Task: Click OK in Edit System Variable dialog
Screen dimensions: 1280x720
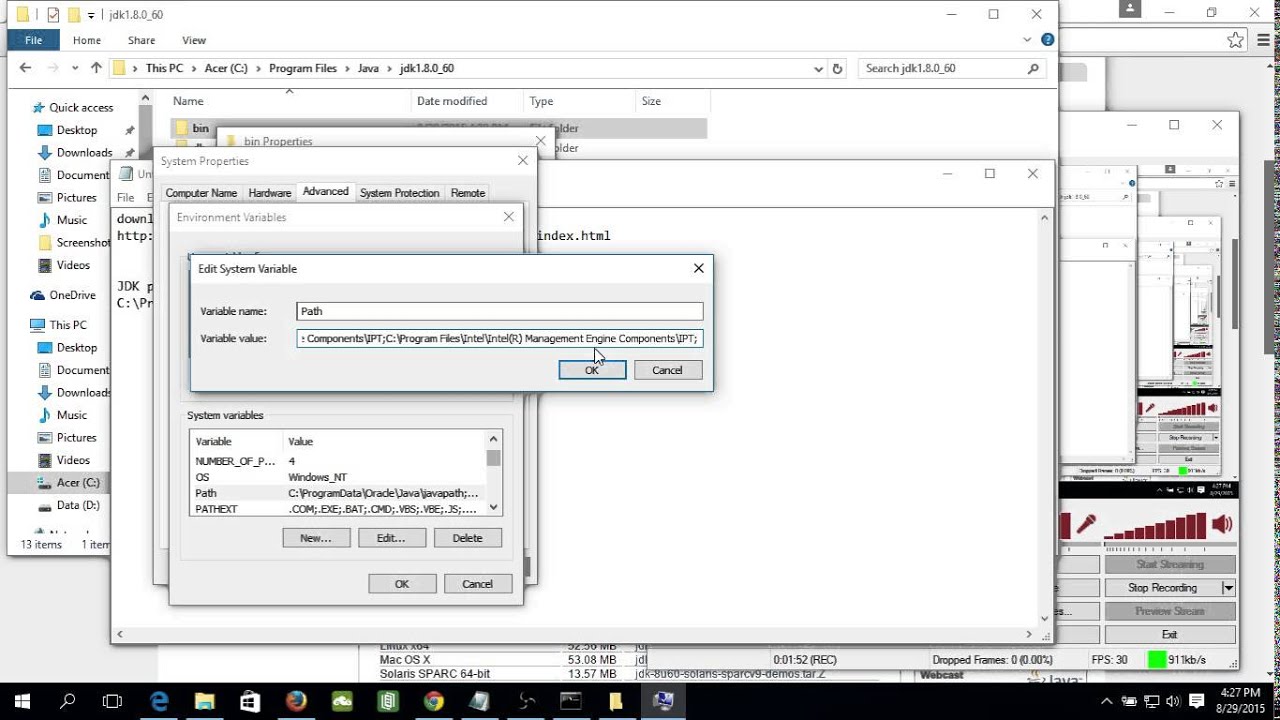Action: pos(592,370)
